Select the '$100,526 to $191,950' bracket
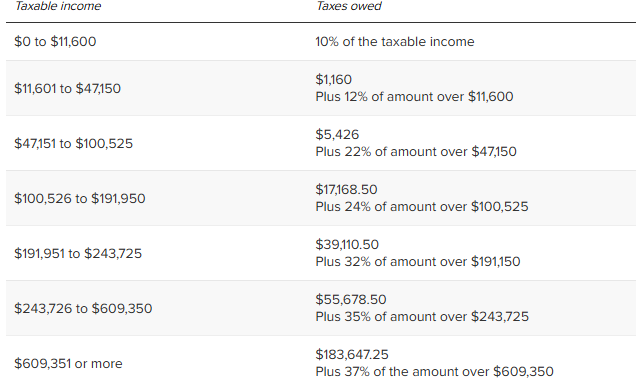The height and width of the screenshot is (390, 638). click(80, 198)
